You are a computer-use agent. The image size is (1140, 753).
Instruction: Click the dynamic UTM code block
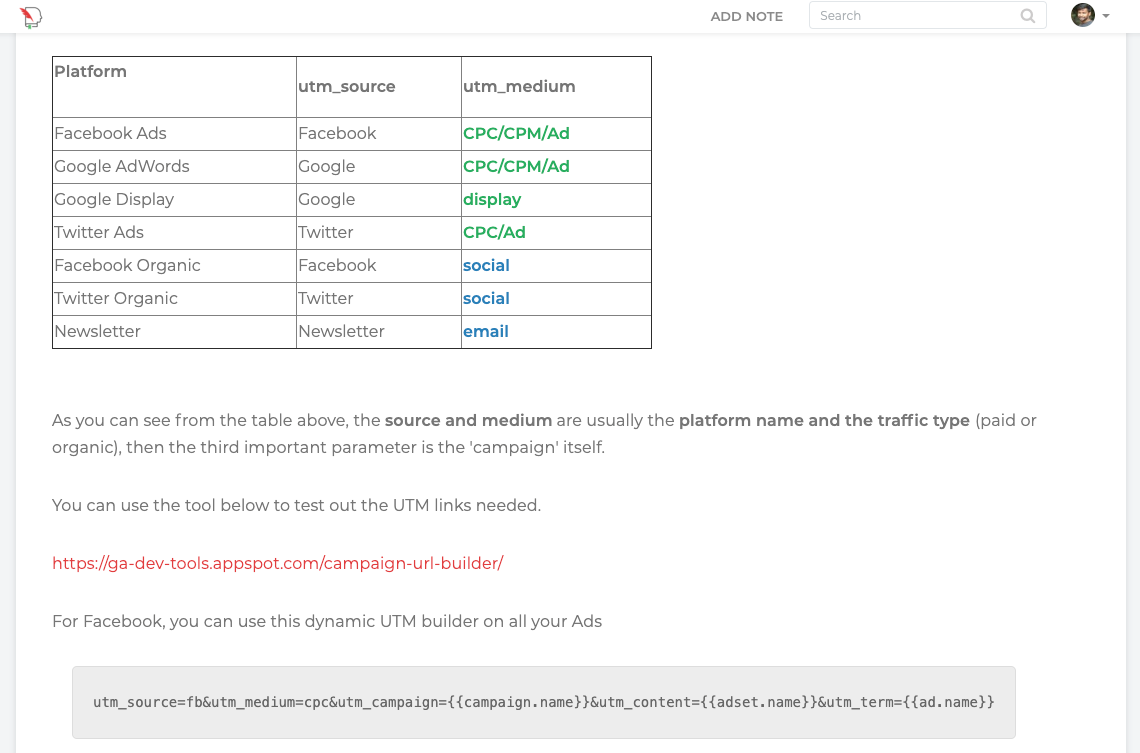543,702
